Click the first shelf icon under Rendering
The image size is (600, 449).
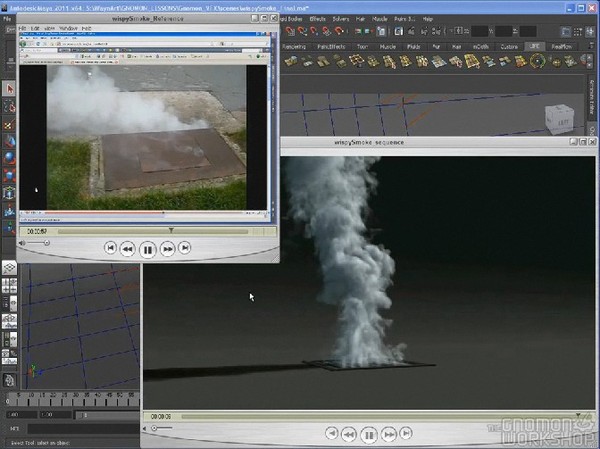(291, 61)
